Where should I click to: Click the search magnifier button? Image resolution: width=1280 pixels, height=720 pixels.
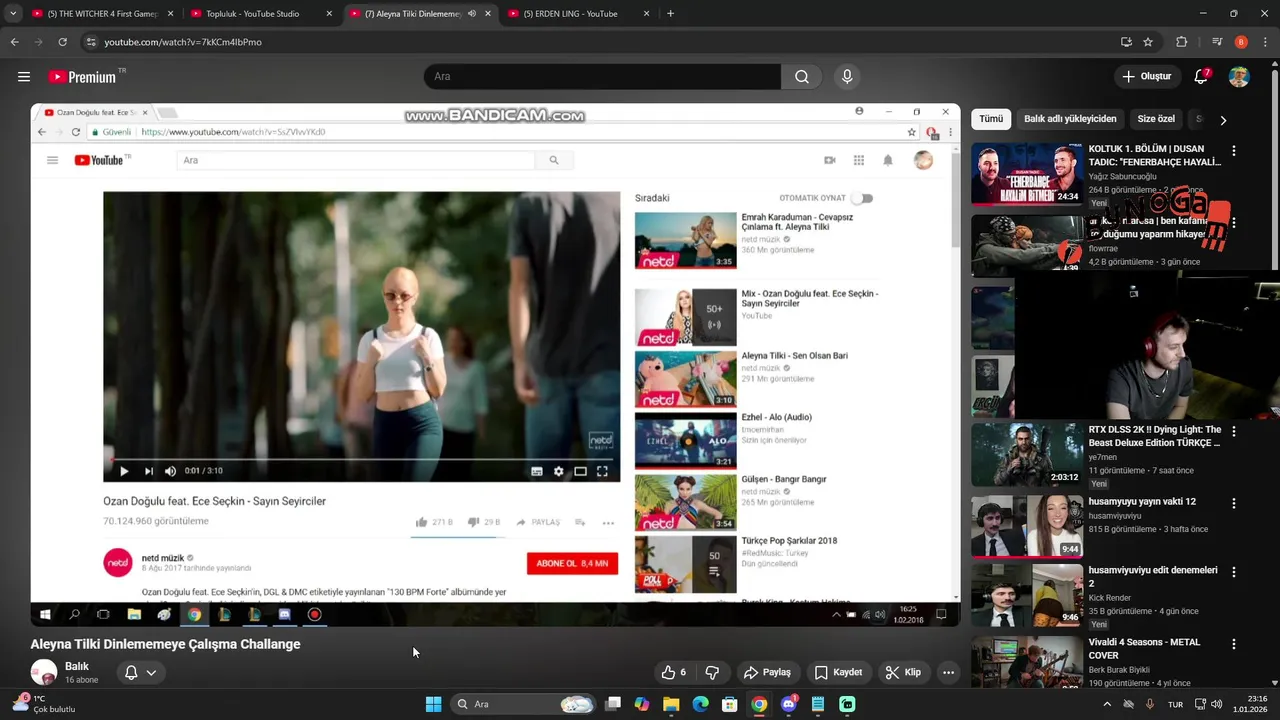802,77
